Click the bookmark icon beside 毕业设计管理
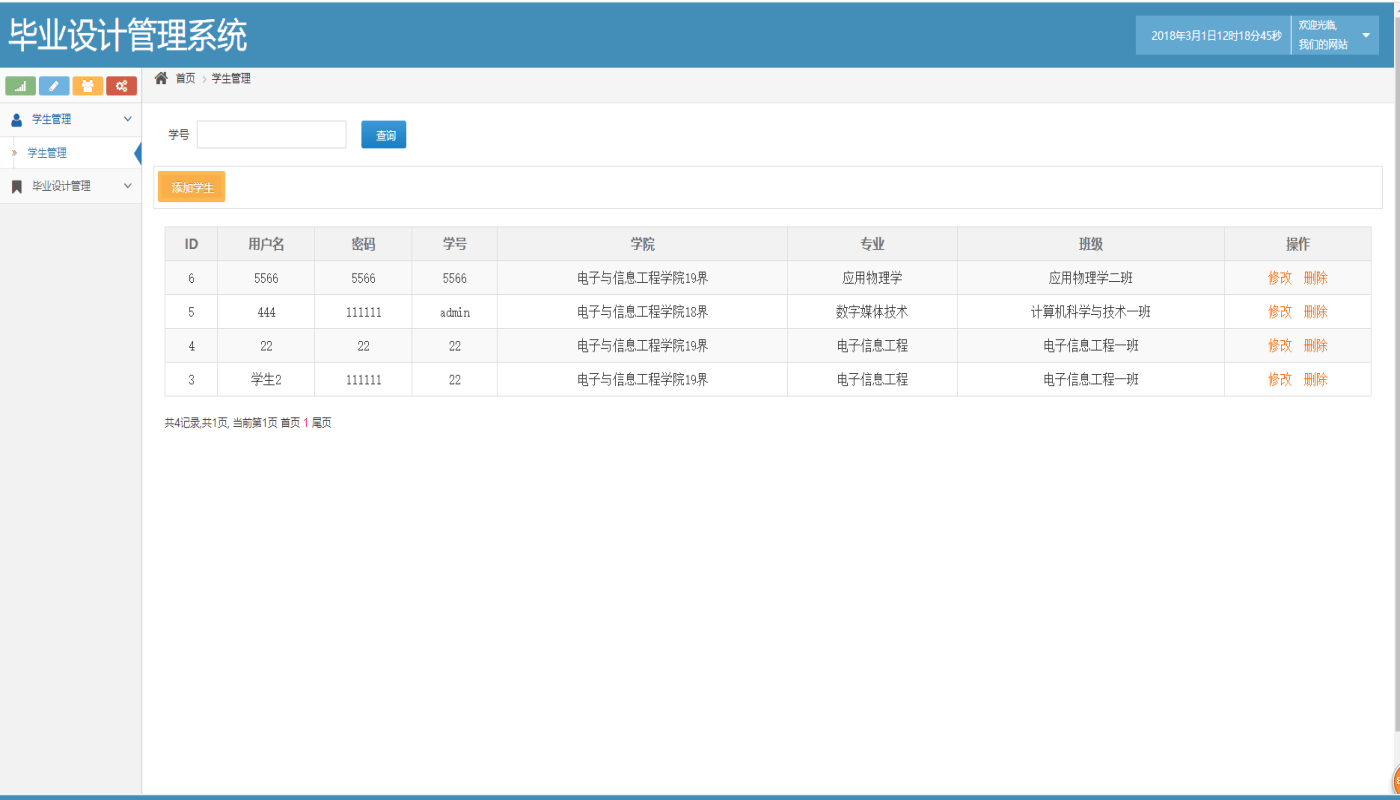Screen dimensions: 1400x800 click(x=16, y=186)
